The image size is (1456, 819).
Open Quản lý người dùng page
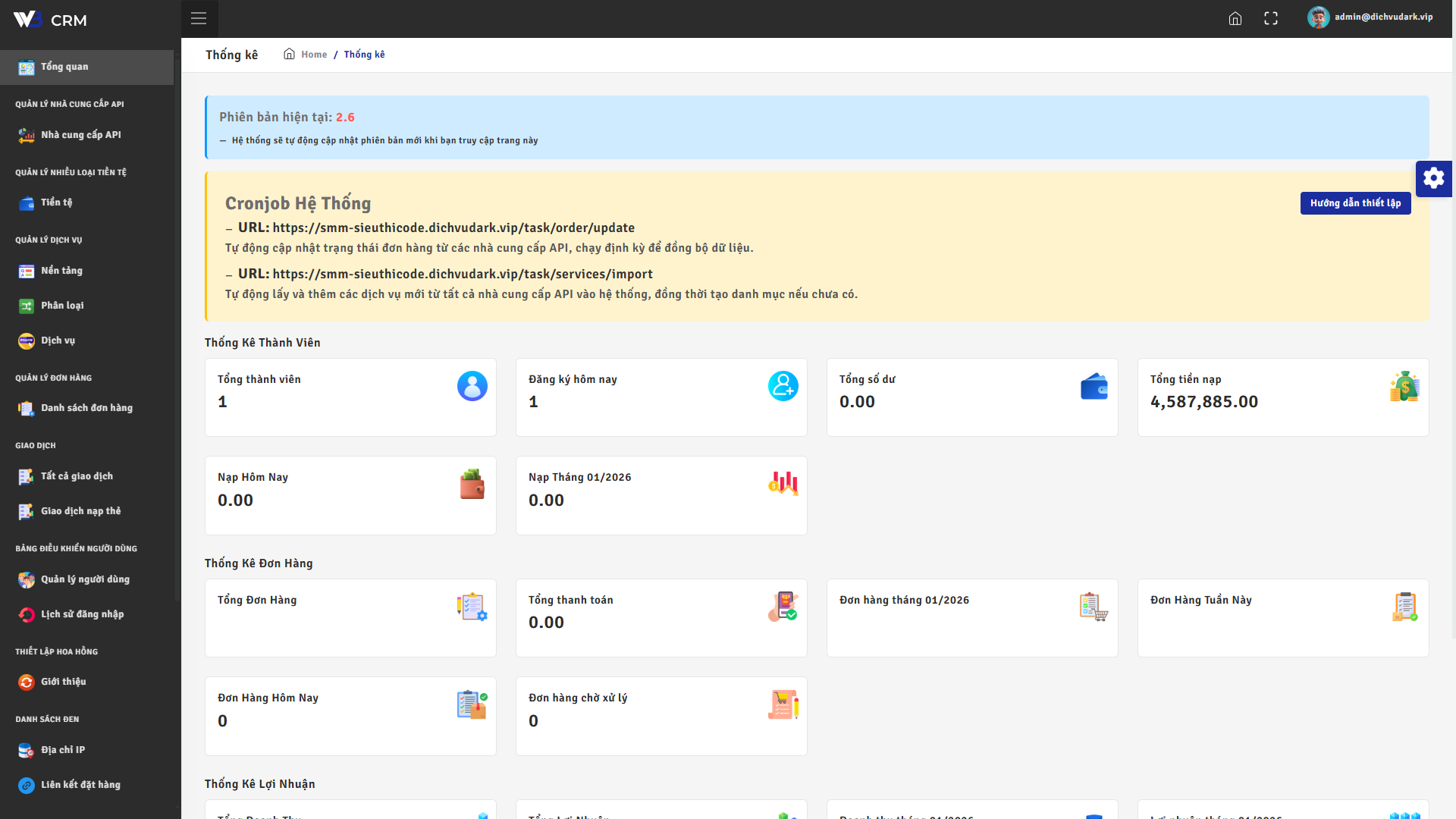[85, 579]
